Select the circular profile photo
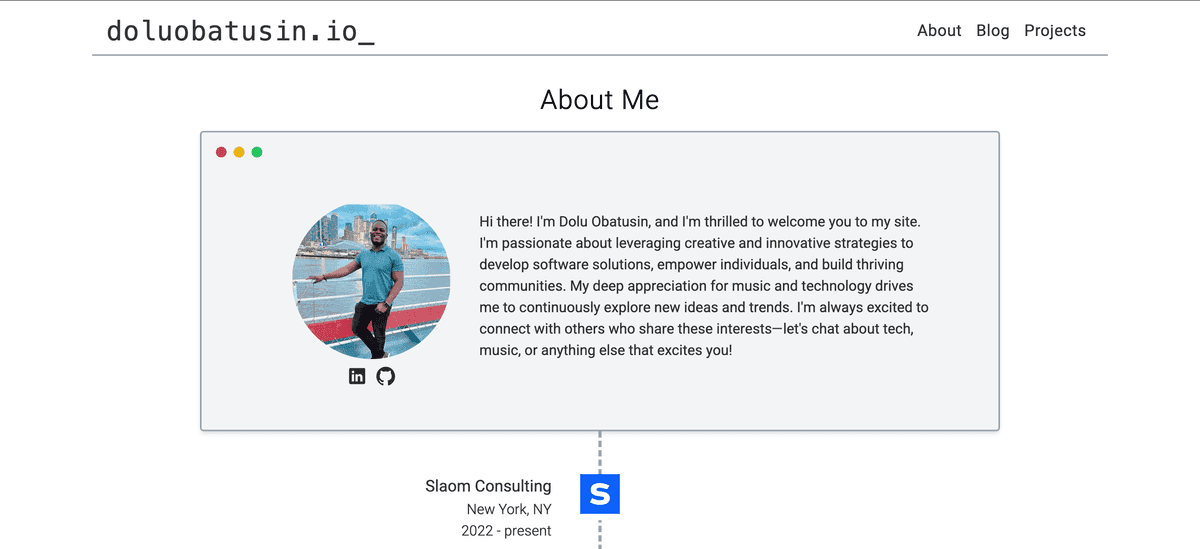This screenshot has height=549, width=1200. click(x=371, y=281)
